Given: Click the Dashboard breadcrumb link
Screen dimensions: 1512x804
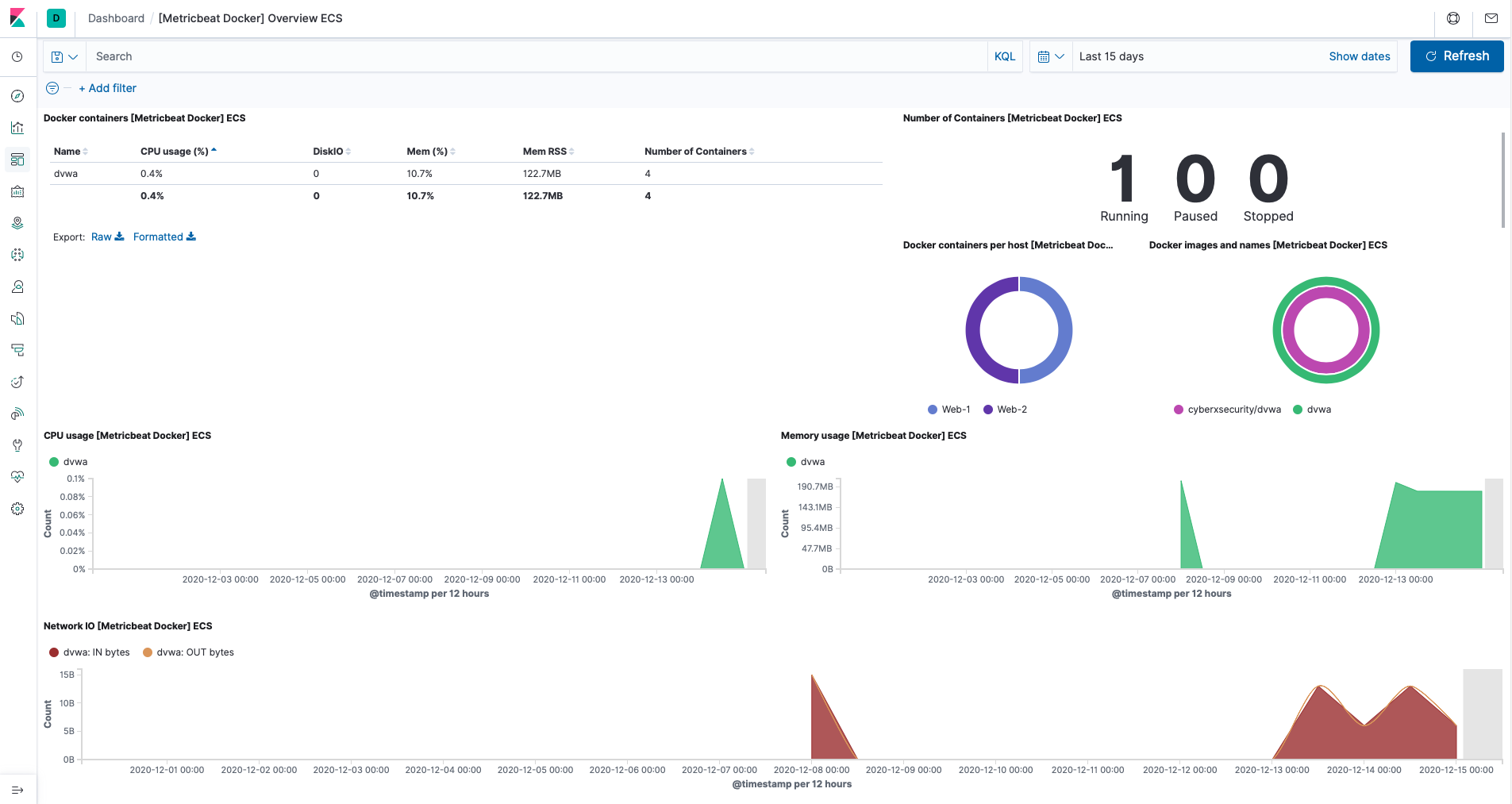Looking at the screenshot, I should point(116,18).
